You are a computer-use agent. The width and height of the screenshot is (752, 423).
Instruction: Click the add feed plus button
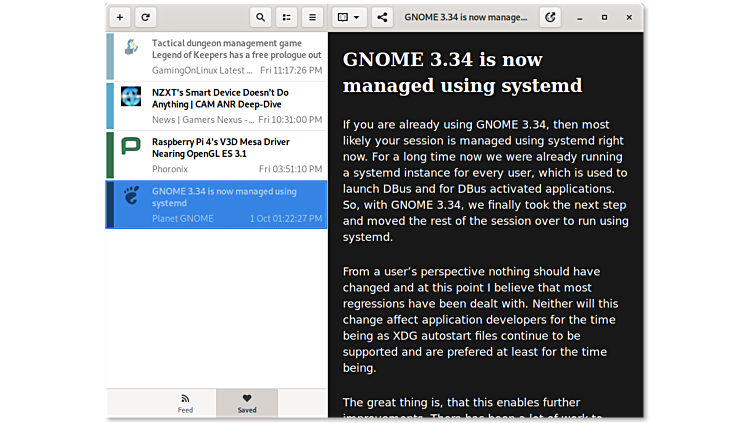[120, 17]
